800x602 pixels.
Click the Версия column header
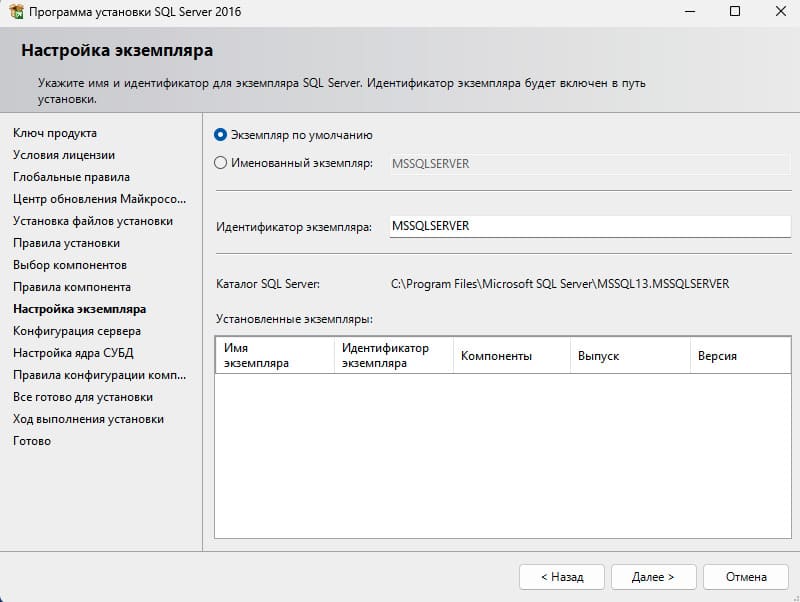[740, 355]
